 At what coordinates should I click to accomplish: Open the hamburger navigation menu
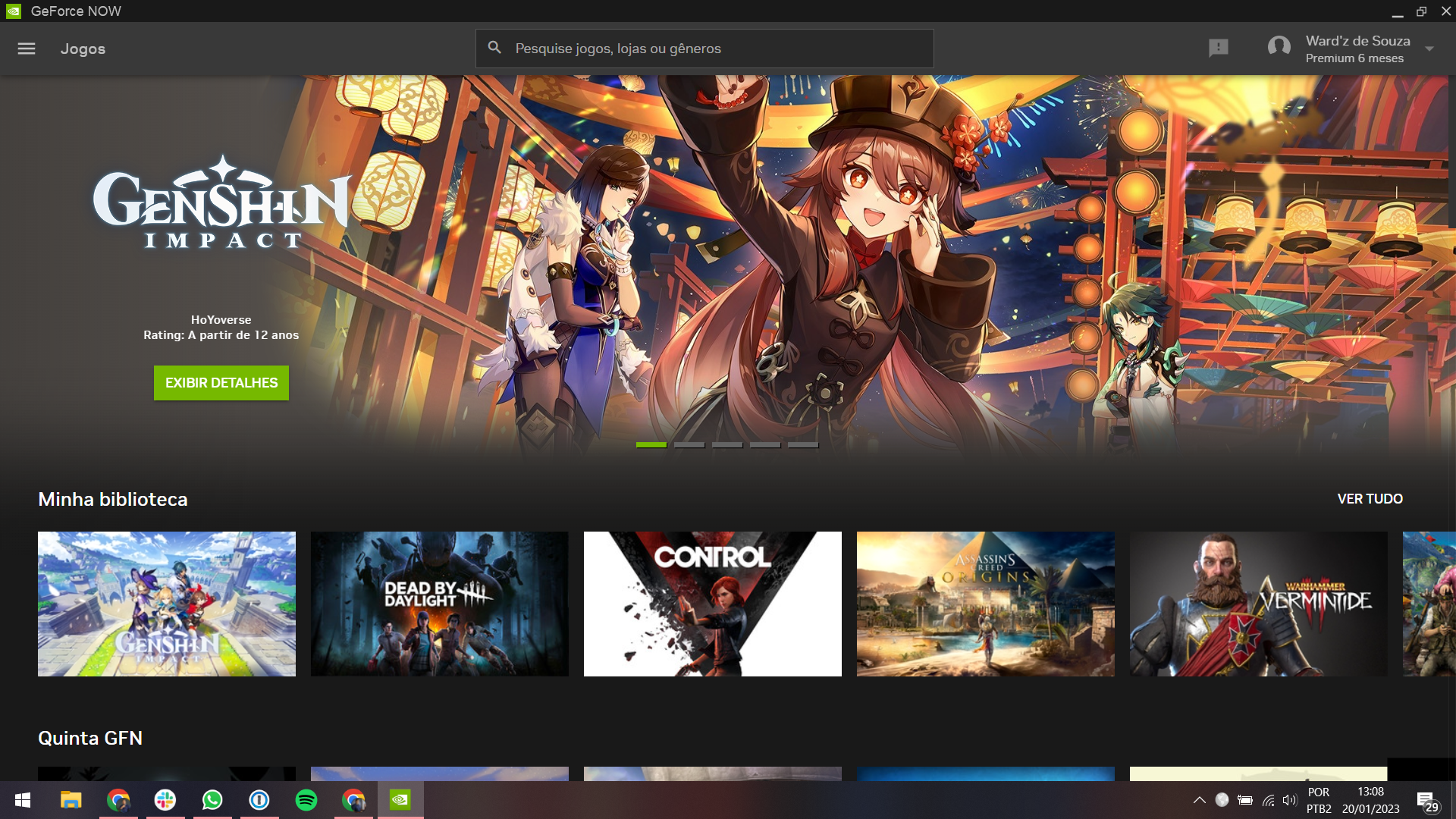[x=27, y=49]
